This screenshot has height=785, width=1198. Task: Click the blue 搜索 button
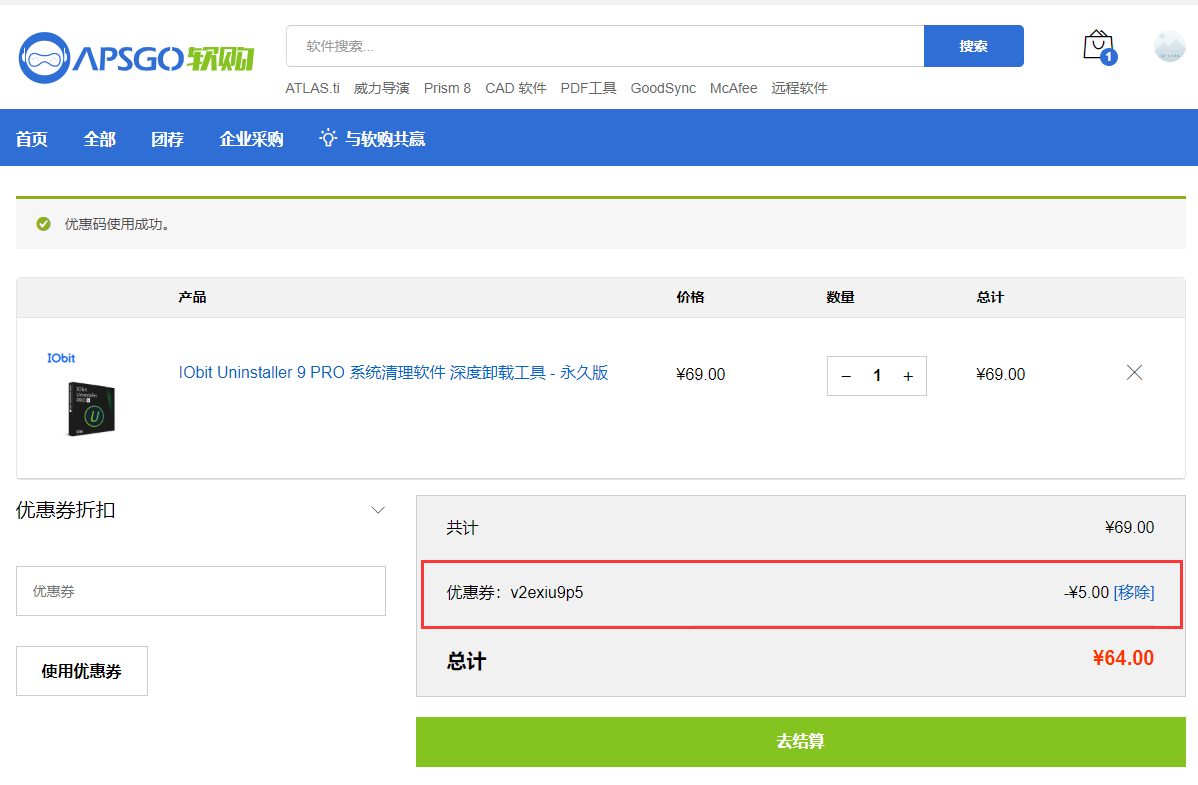click(x=973, y=46)
